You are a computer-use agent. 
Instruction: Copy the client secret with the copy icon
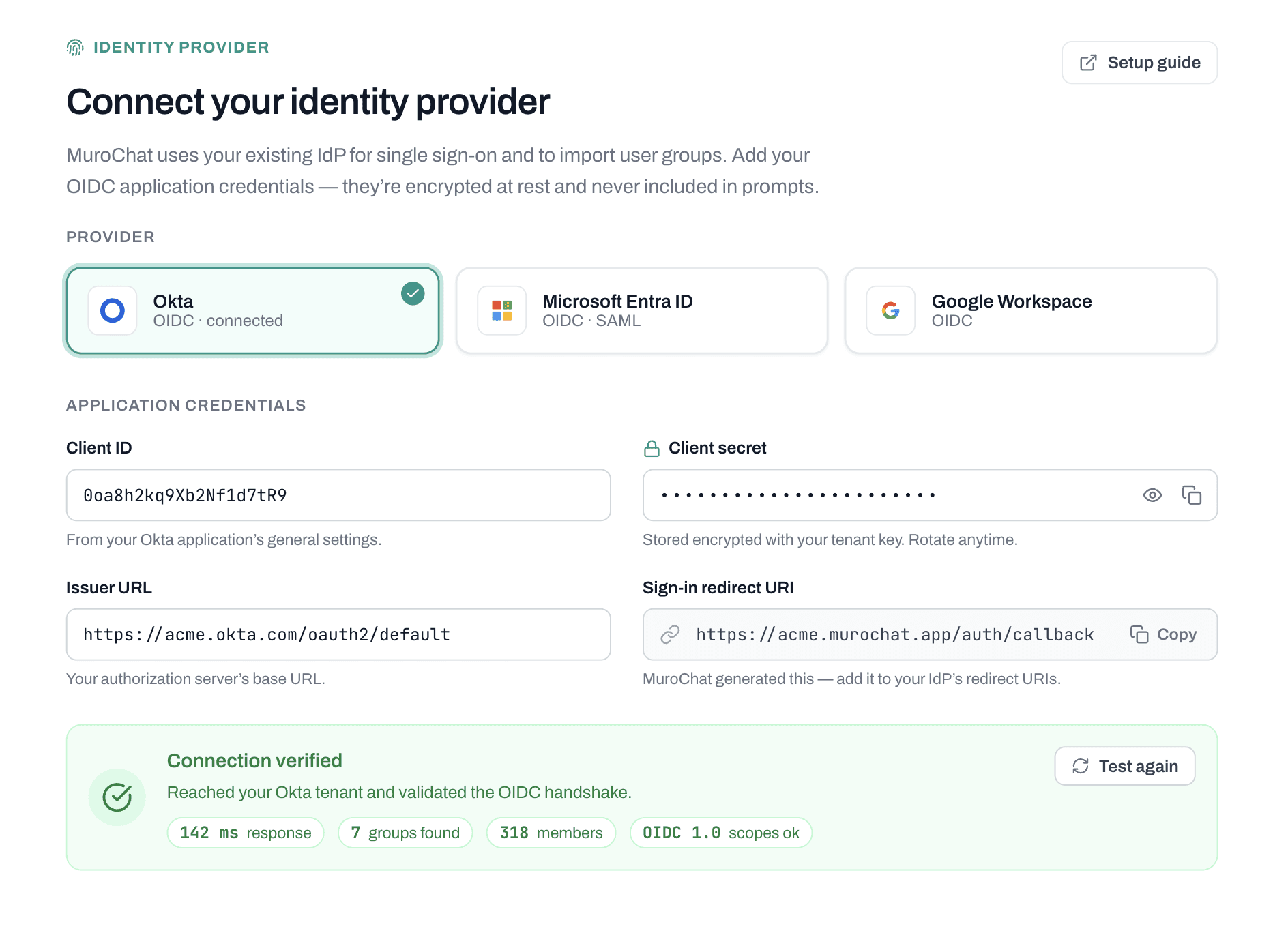pos(1191,495)
